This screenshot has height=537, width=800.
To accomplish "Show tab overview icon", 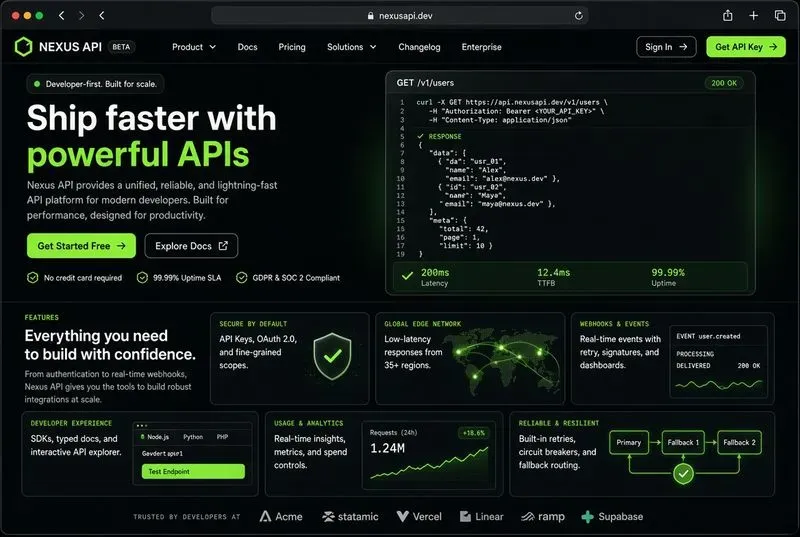I will pyautogui.click(x=780, y=16).
